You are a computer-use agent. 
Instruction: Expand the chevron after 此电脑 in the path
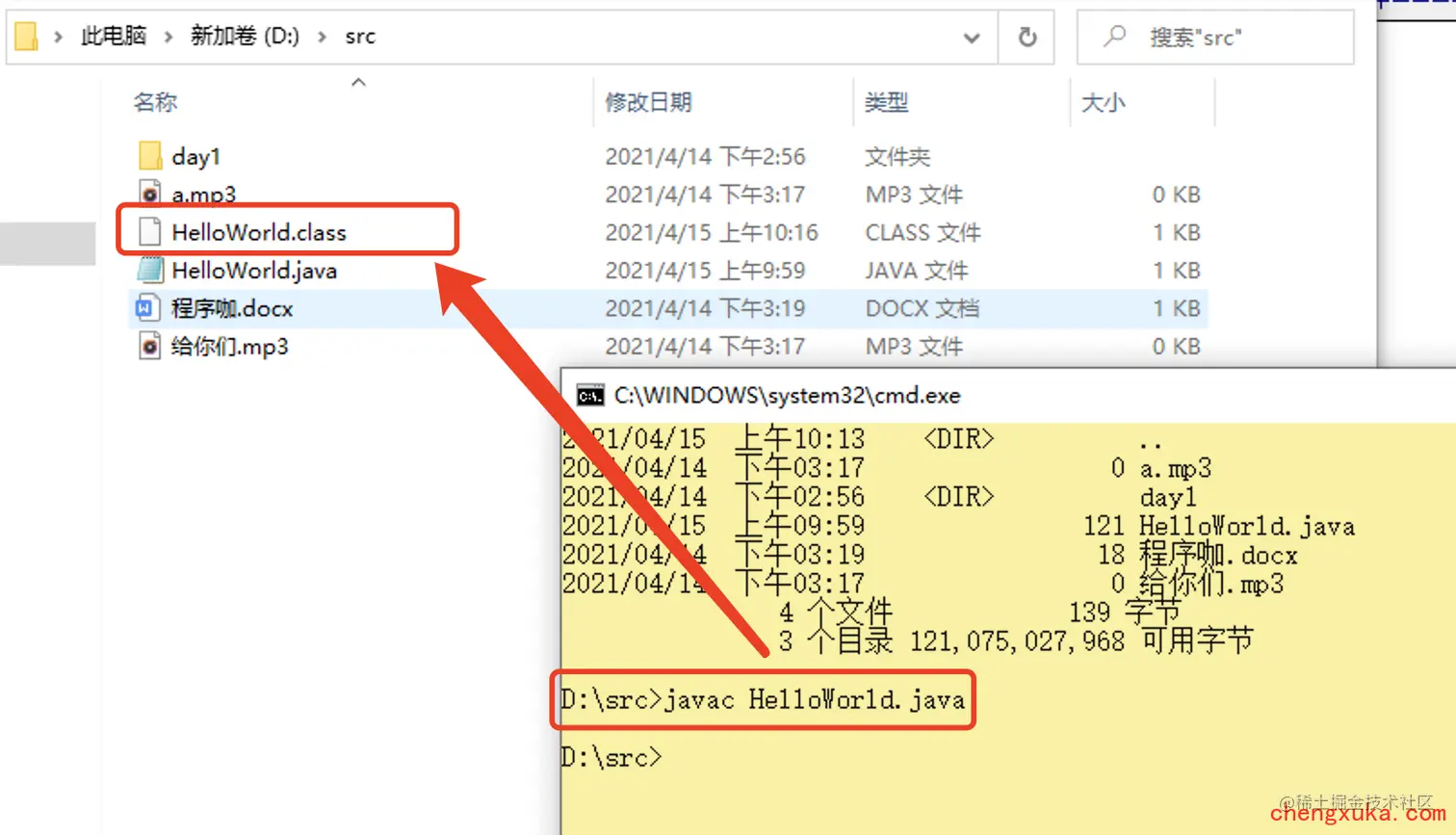pos(169,37)
